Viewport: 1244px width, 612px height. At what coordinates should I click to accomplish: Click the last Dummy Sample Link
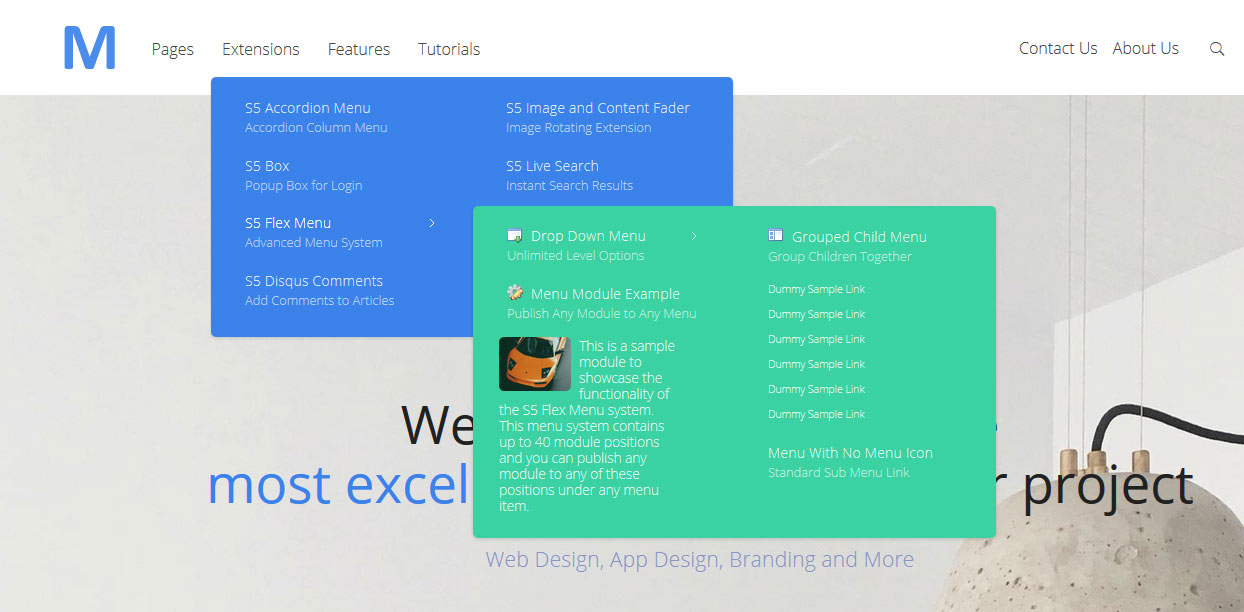point(817,414)
